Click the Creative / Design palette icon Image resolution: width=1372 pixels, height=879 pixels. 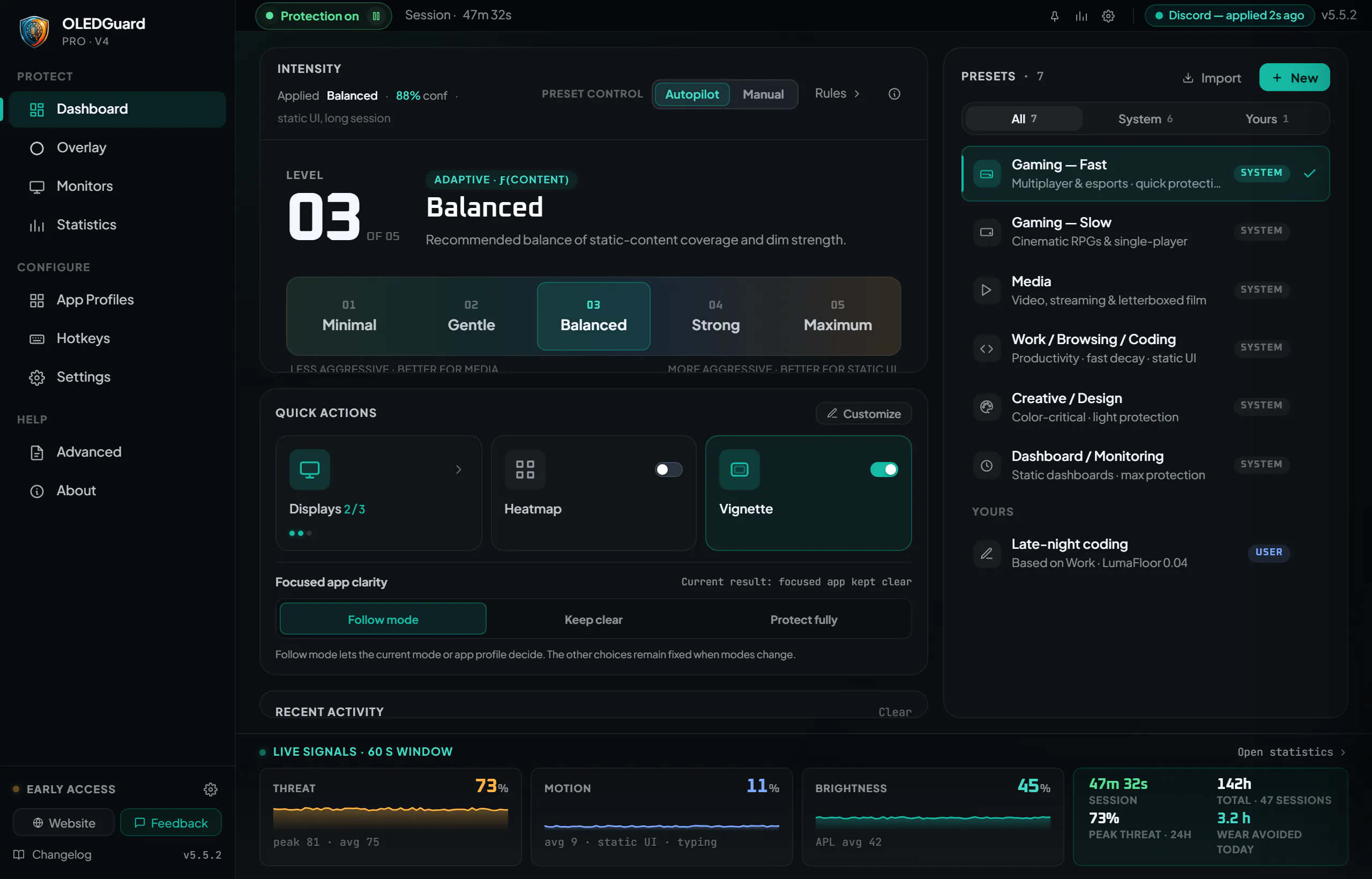point(986,406)
